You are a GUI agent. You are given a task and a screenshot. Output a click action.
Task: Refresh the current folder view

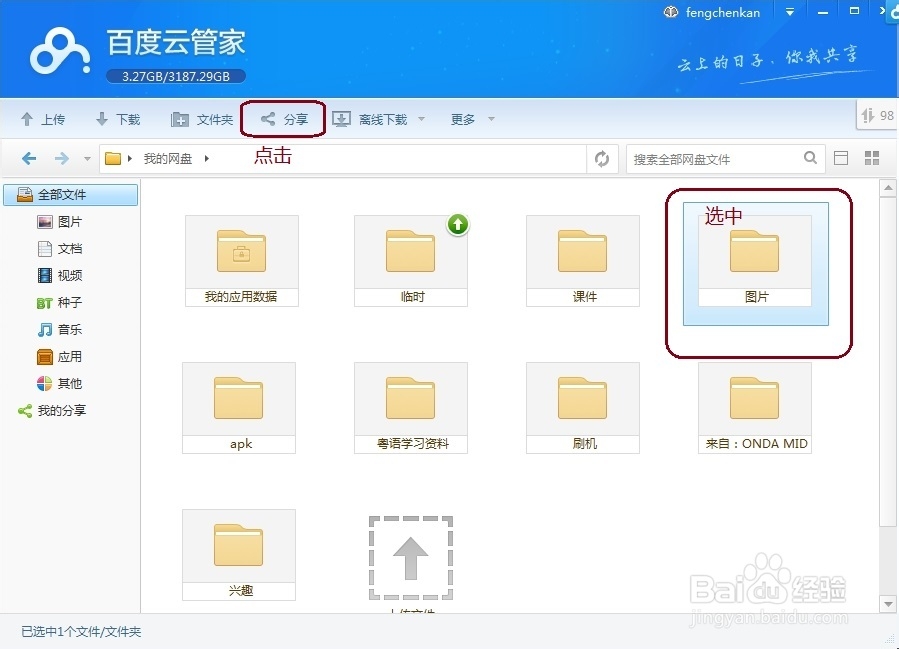pos(602,157)
